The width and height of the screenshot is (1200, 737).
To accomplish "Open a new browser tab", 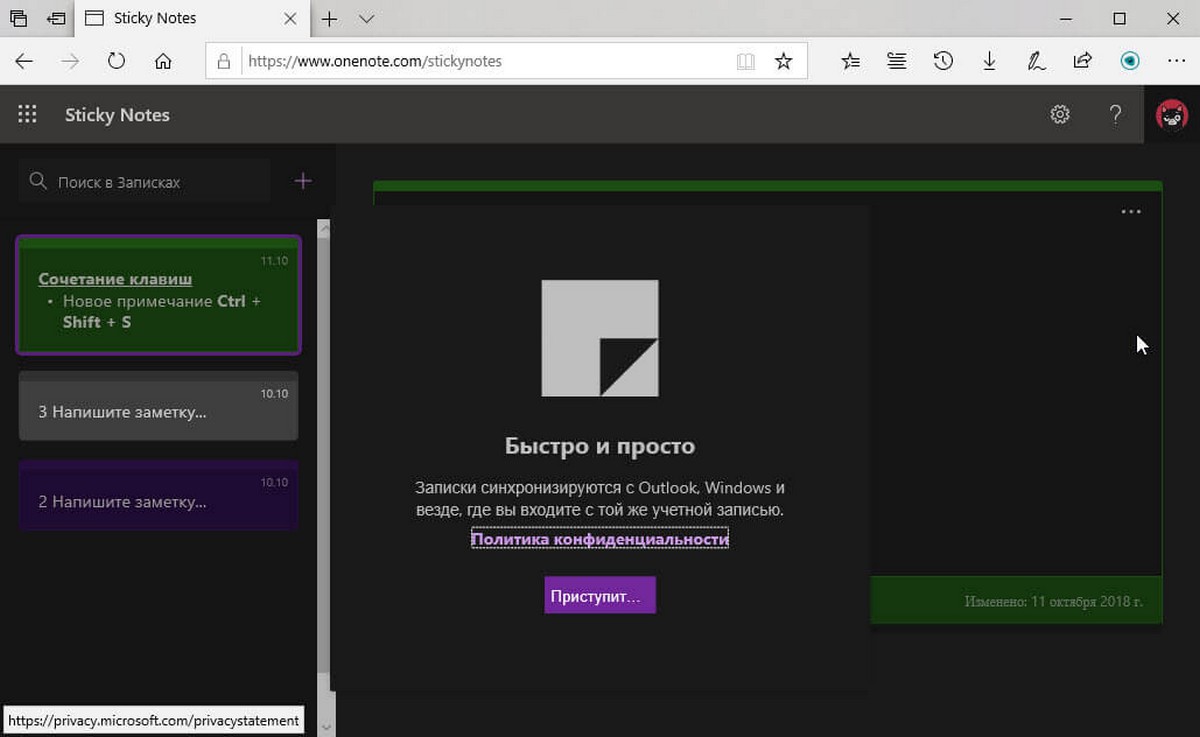I will [329, 18].
